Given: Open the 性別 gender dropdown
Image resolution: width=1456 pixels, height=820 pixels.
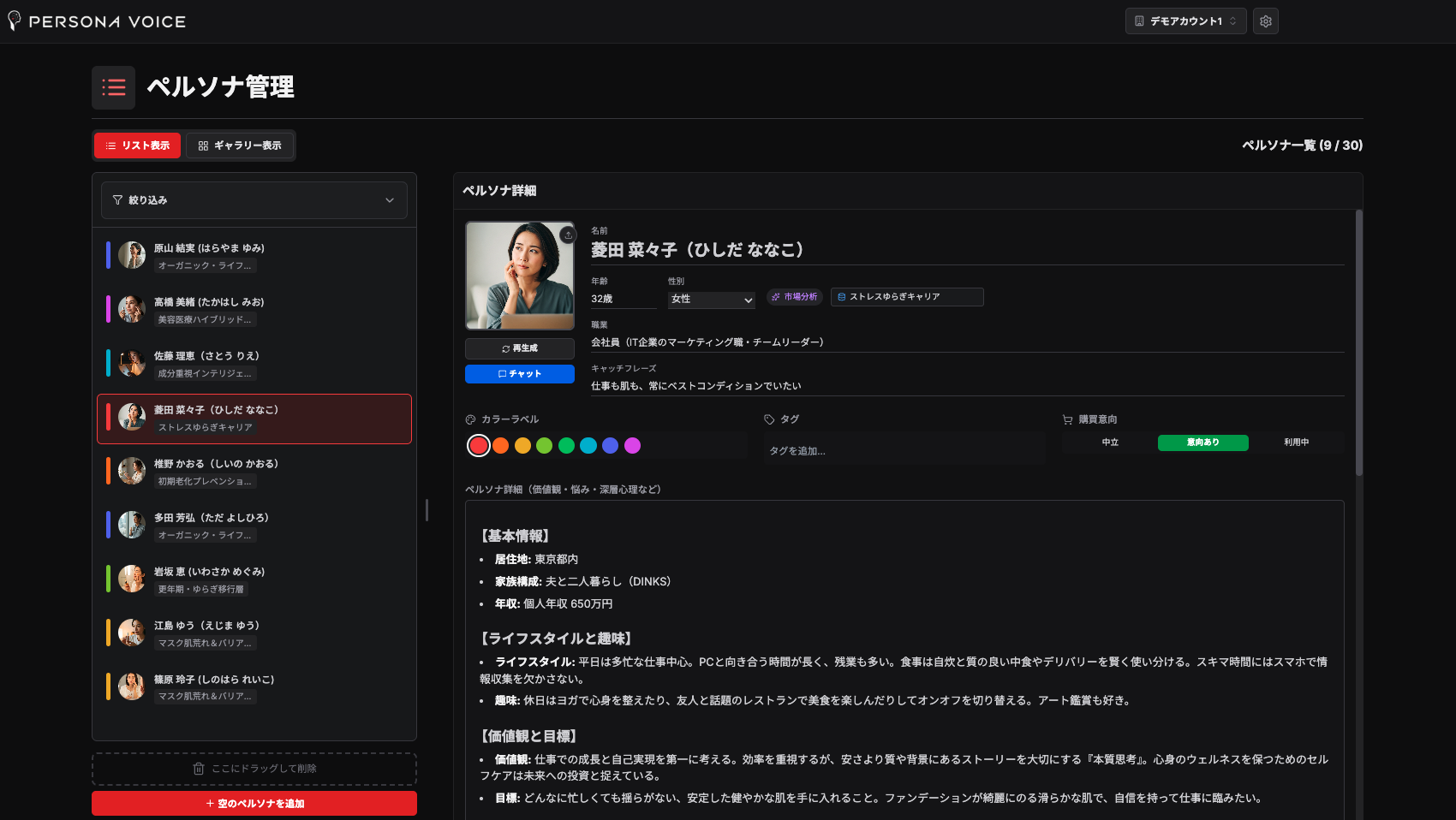Looking at the screenshot, I should (711, 300).
